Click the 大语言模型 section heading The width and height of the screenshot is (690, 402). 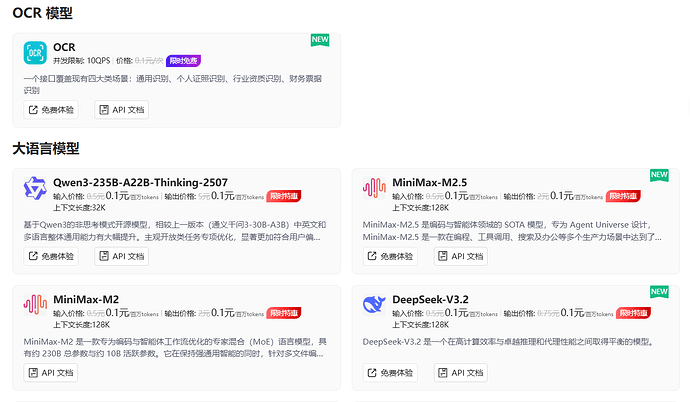pos(46,149)
